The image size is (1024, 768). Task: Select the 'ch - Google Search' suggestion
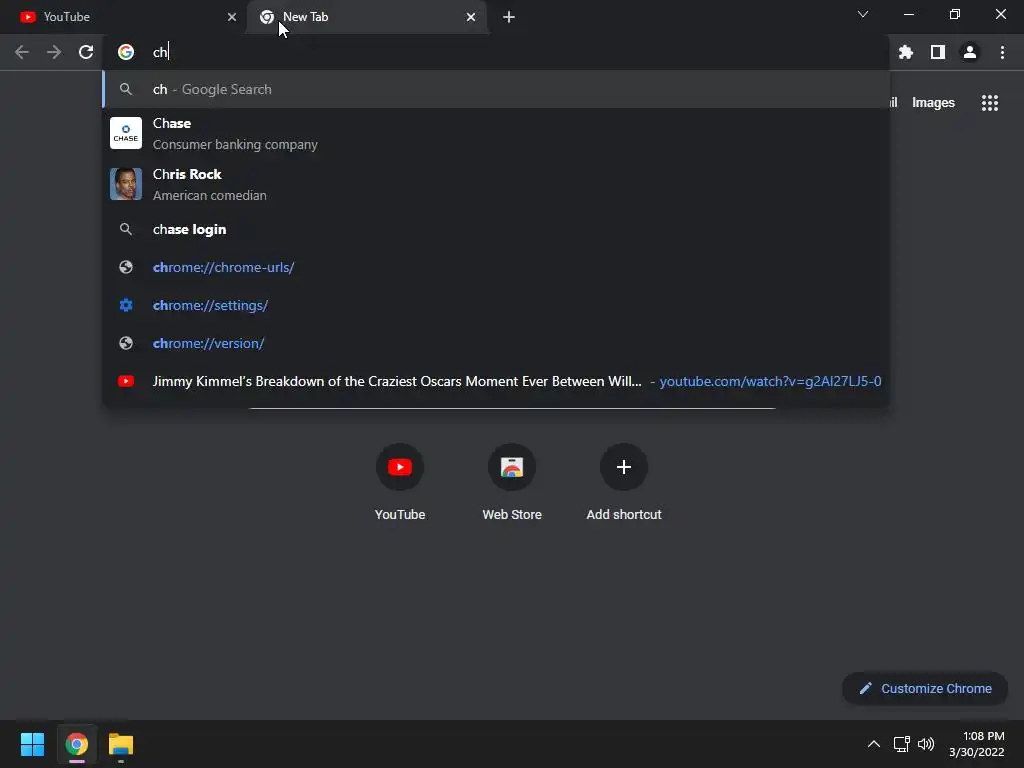(x=496, y=89)
